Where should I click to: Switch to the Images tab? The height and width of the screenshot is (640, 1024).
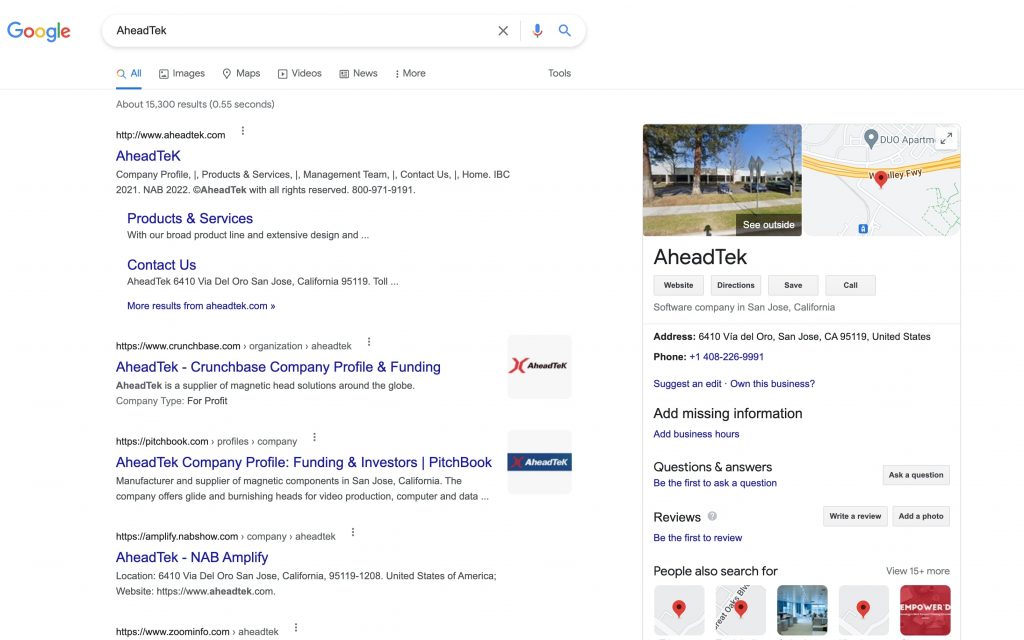pyautogui.click(x=182, y=74)
